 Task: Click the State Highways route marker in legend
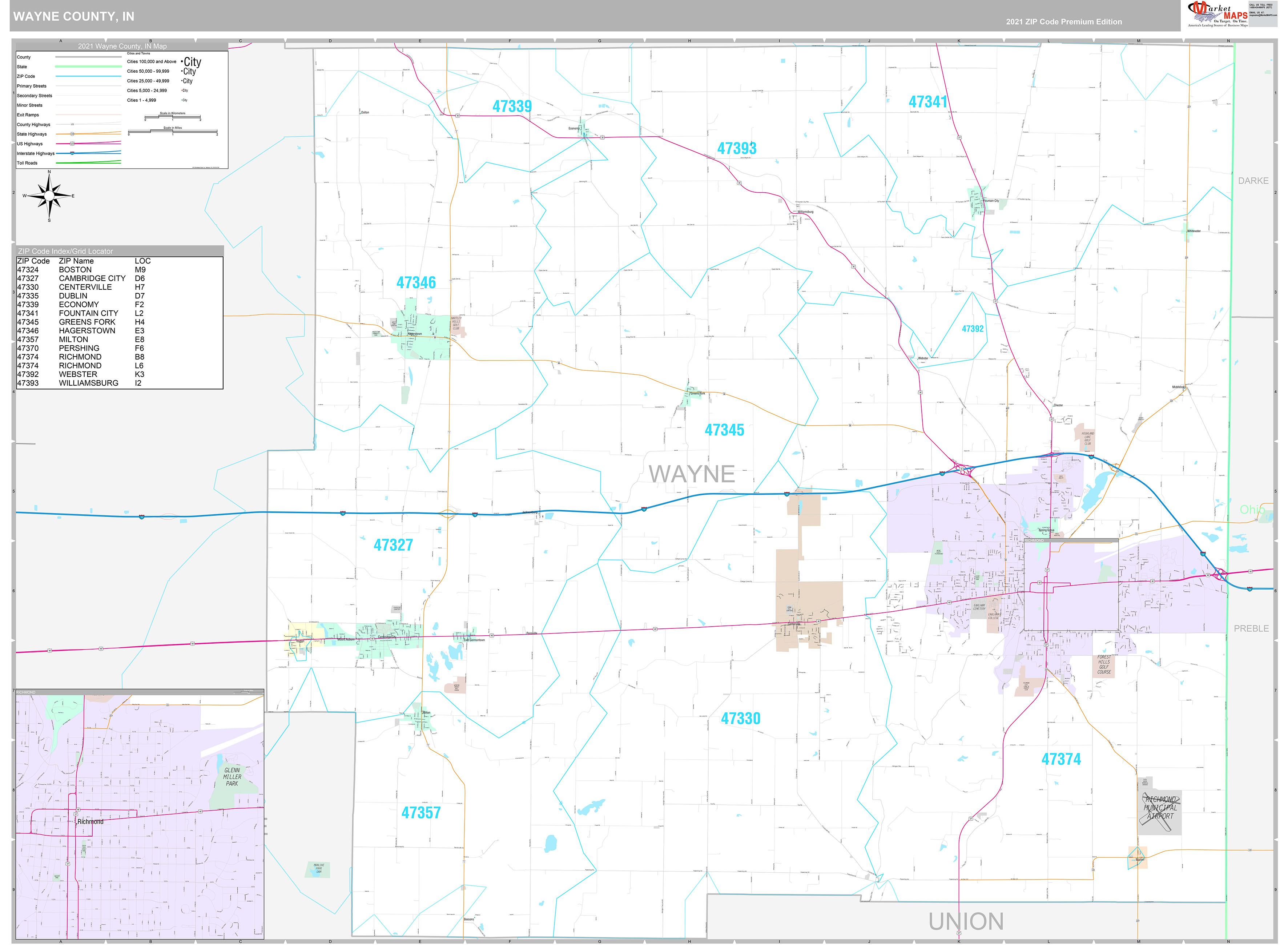[72, 134]
